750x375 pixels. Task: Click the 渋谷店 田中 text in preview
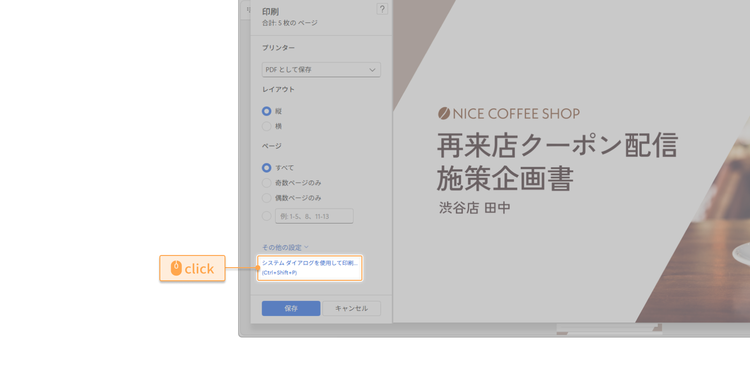[474, 208]
